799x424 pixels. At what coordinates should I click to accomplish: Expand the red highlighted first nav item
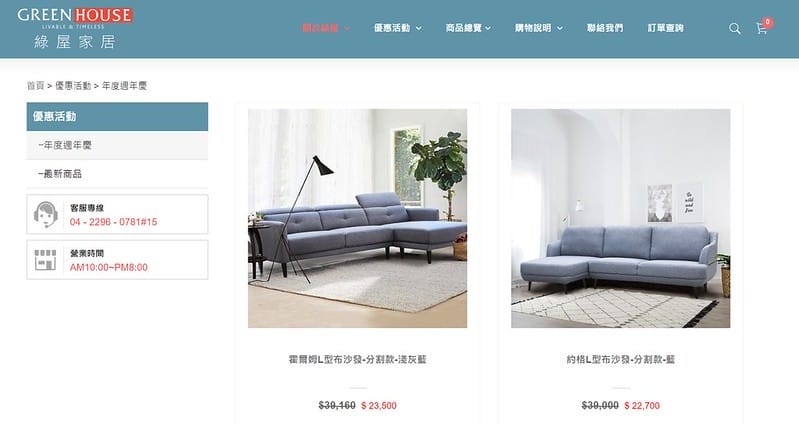(x=326, y=28)
